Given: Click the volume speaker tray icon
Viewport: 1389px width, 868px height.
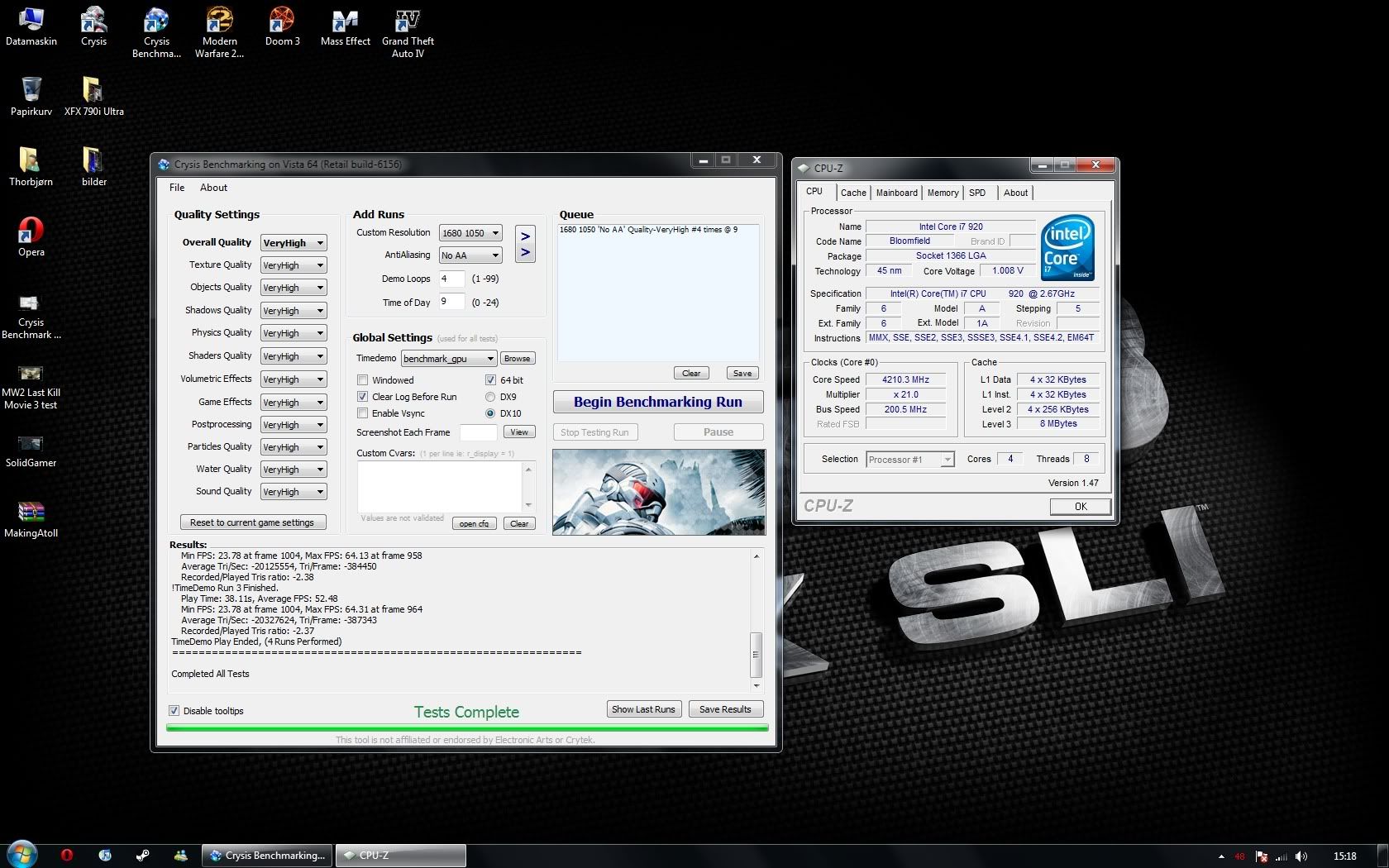Looking at the screenshot, I should 1301,856.
